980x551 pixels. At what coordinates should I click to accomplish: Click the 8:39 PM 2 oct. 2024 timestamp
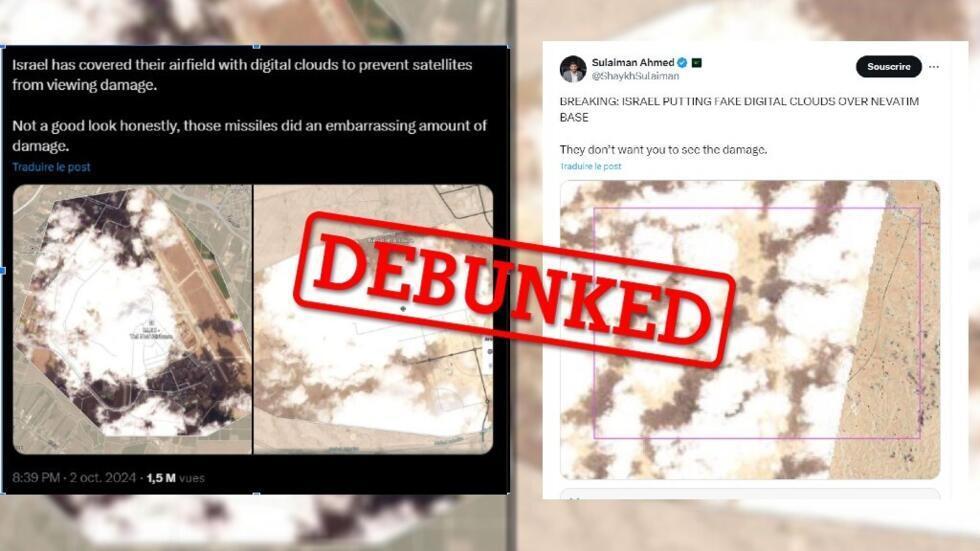[74, 478]
